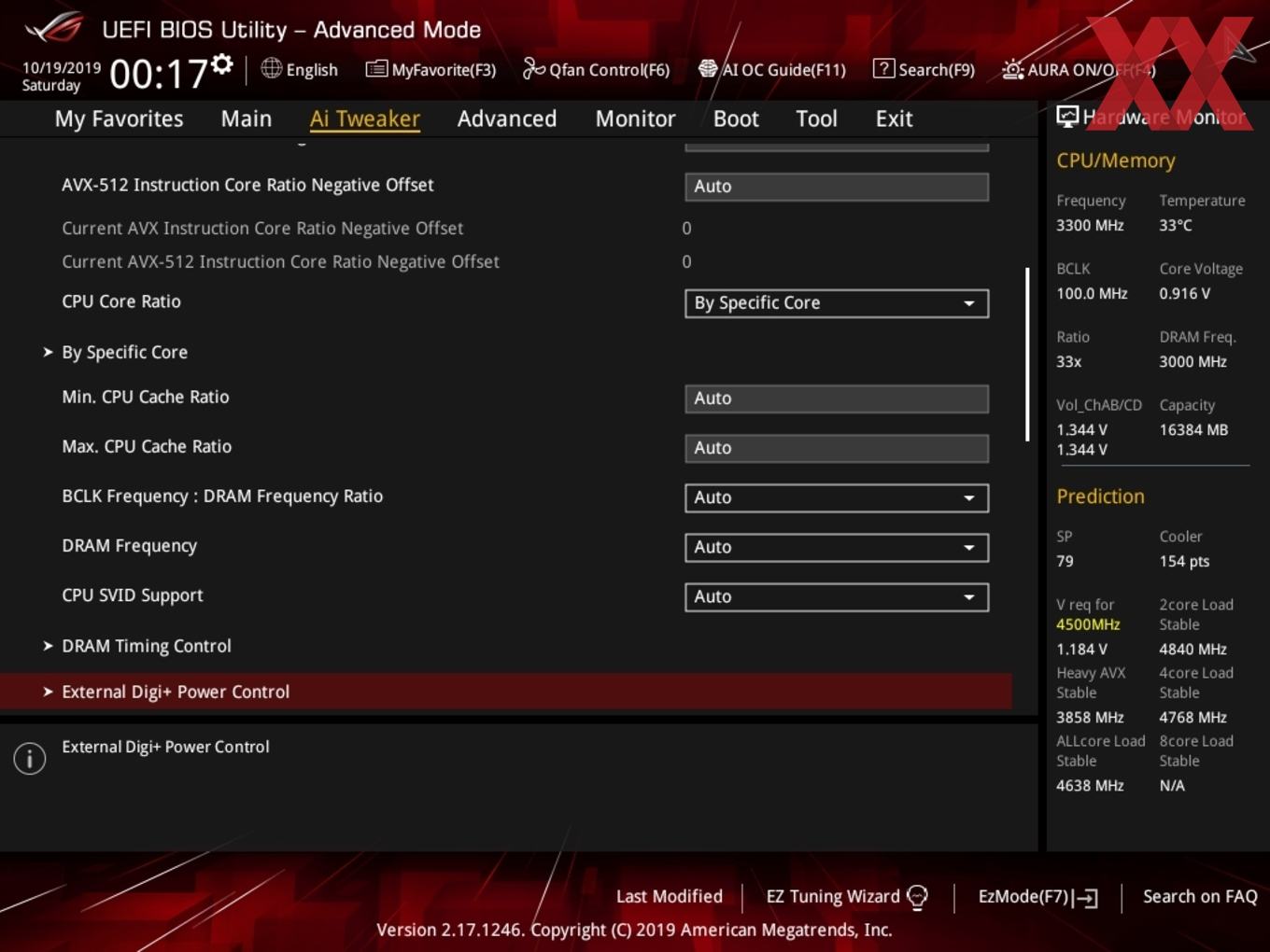Click the 0.916 V core voltage value
The image size is (1270, 952).
1185,293
